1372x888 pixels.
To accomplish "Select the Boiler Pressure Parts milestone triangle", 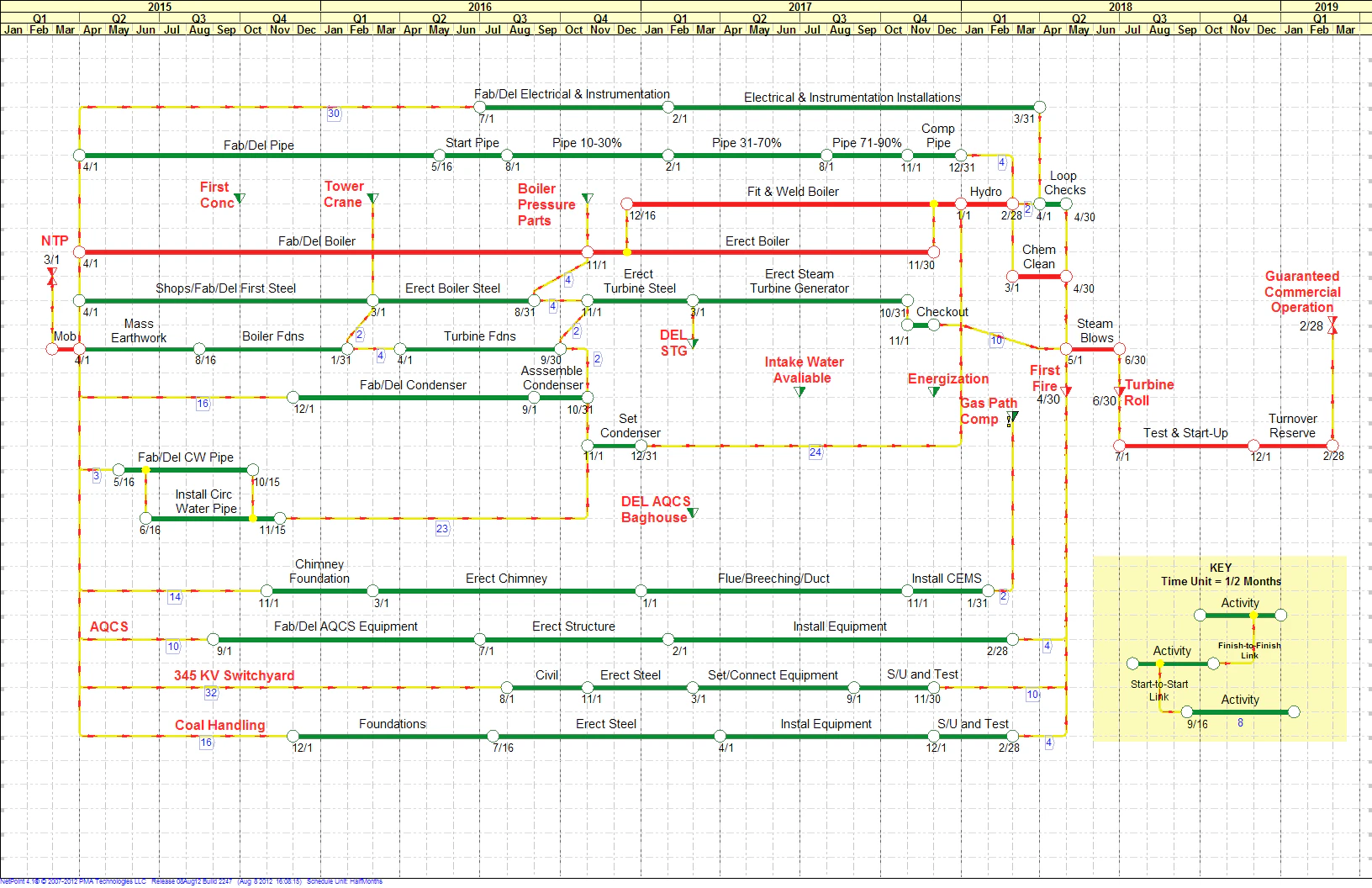I will click(x=586, y=198).
